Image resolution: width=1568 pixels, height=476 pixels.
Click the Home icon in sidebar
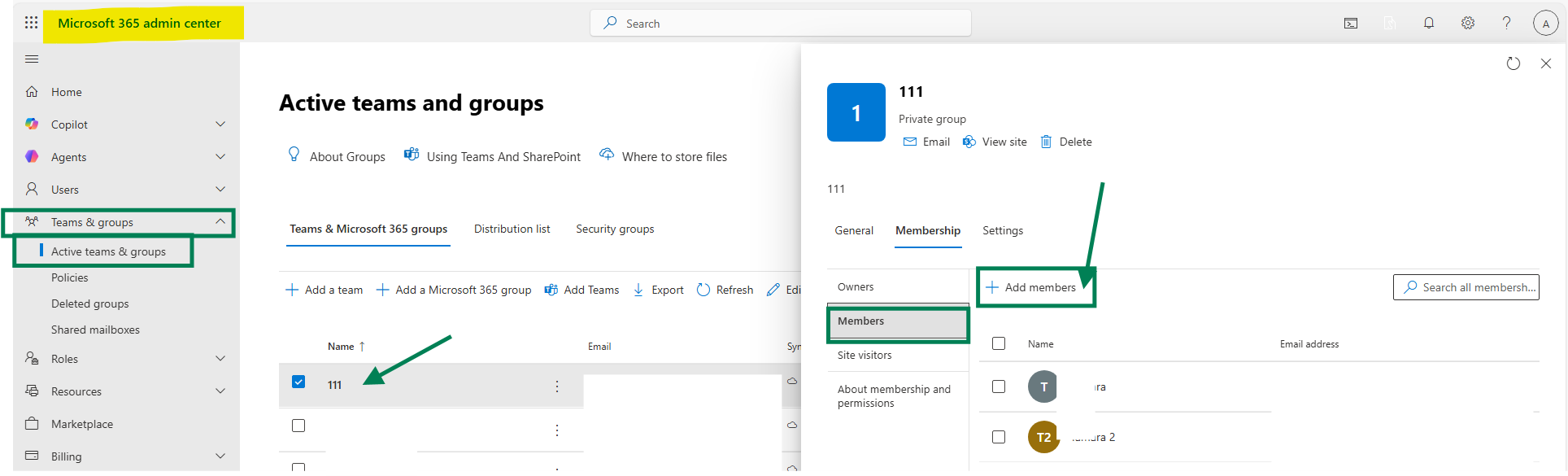coord(32,92)
